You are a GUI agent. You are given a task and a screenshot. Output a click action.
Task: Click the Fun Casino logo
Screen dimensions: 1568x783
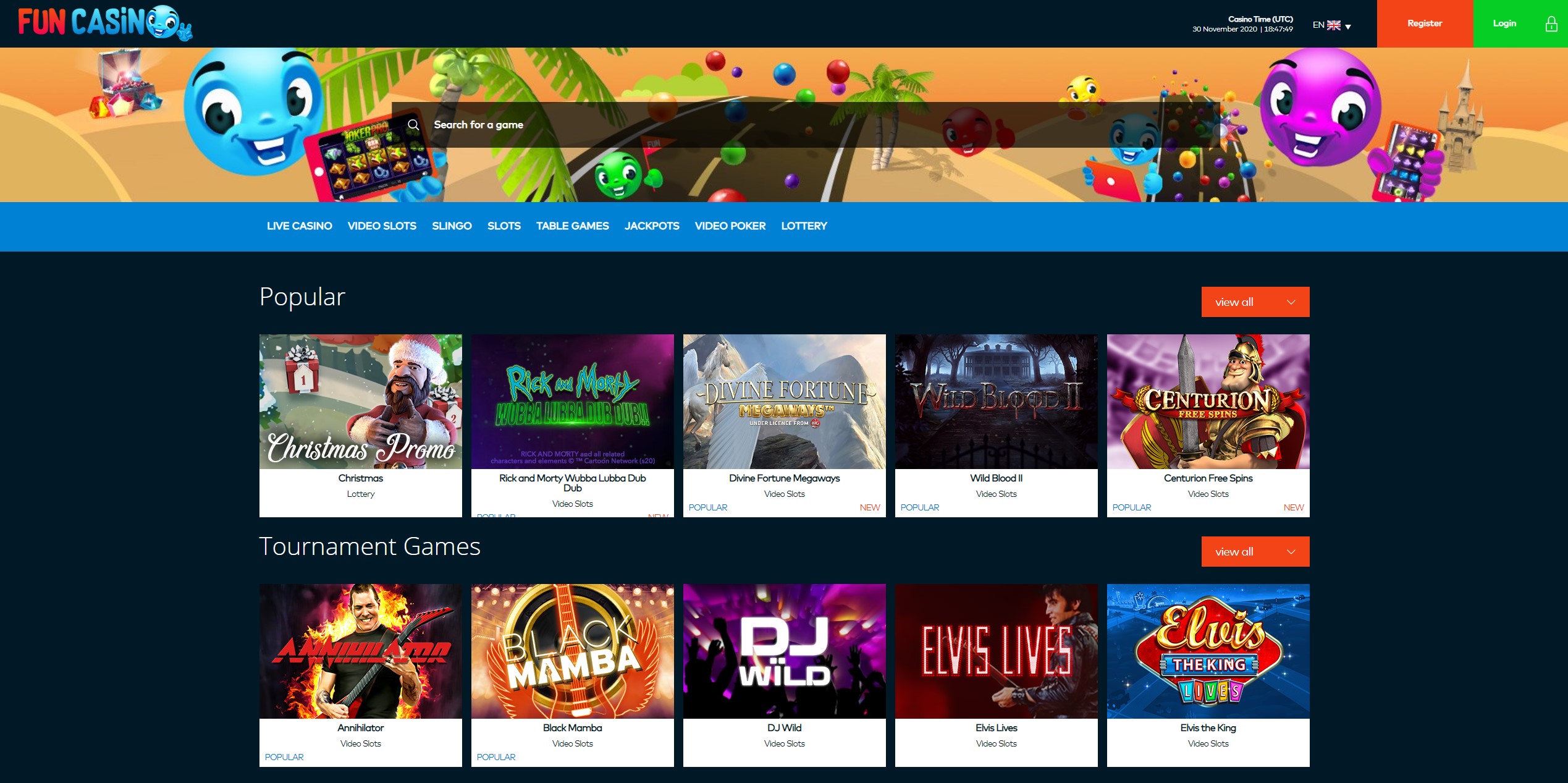[x=105, y=23]
